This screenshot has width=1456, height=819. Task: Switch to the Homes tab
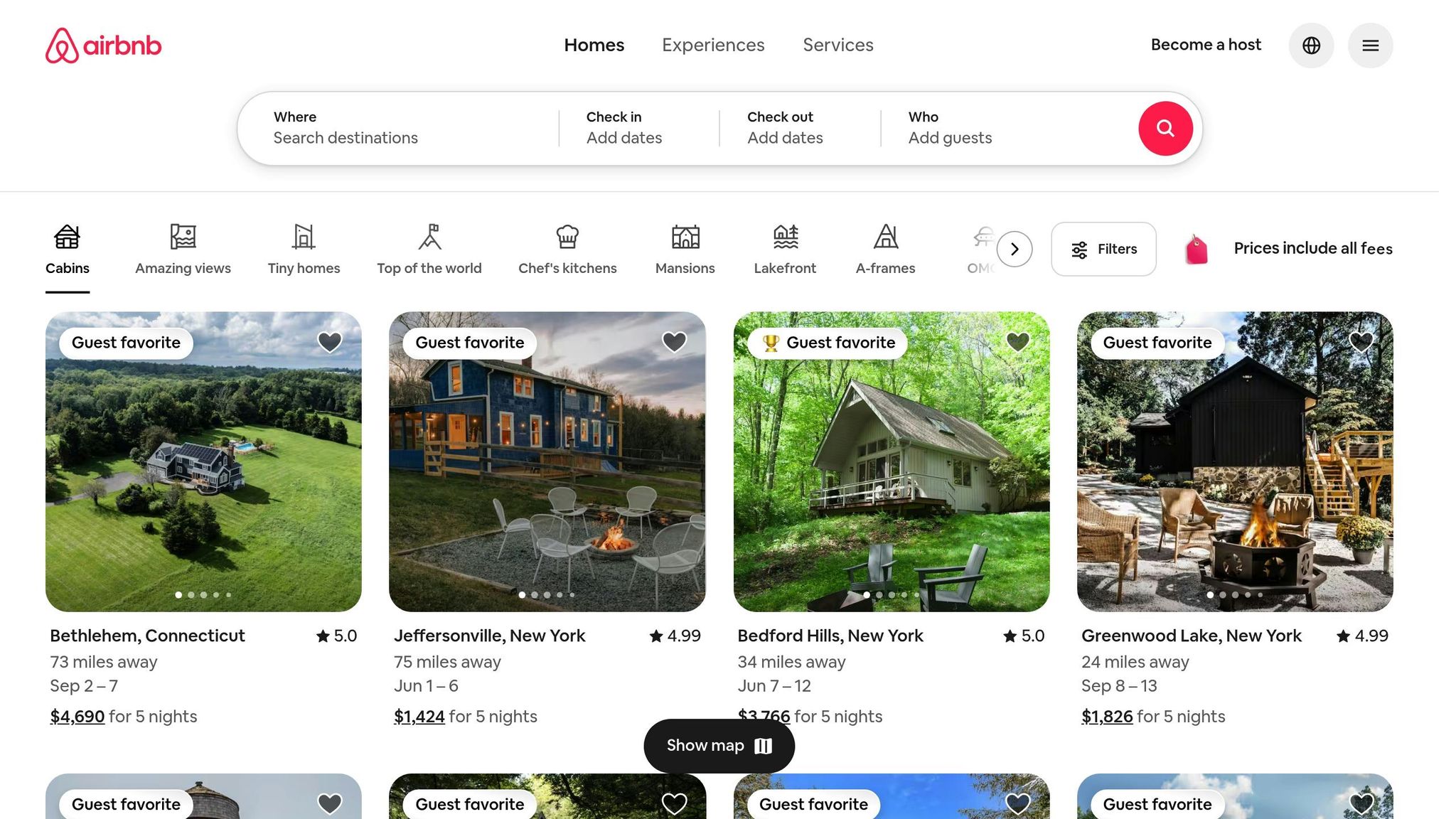point(594,45)
